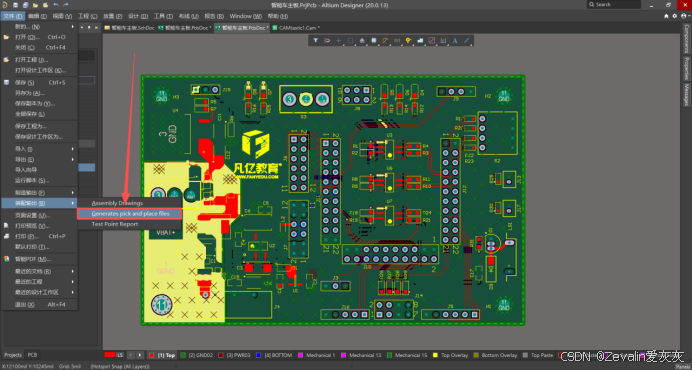Select the Bottom Overlay layer tab
This screenshot has height=371, width=692.
tap(495, 355)
